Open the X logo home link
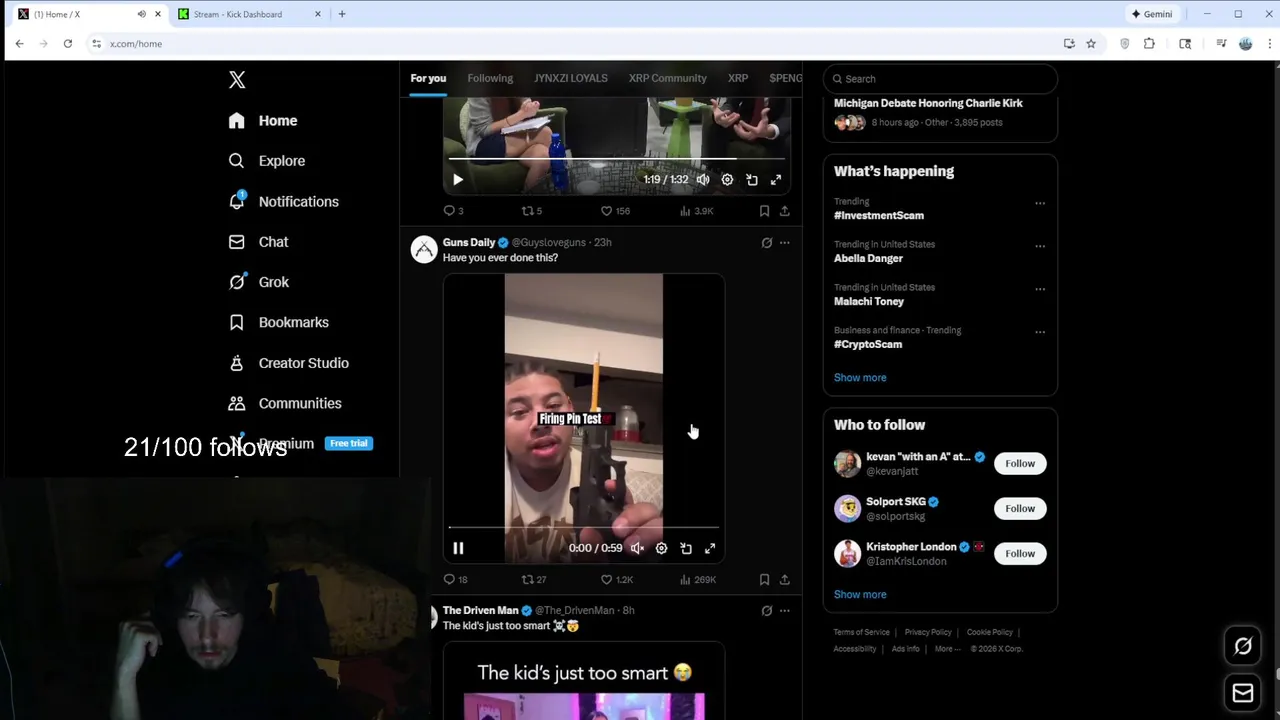This screenshot has width=1280, height=720. (237, 80)
